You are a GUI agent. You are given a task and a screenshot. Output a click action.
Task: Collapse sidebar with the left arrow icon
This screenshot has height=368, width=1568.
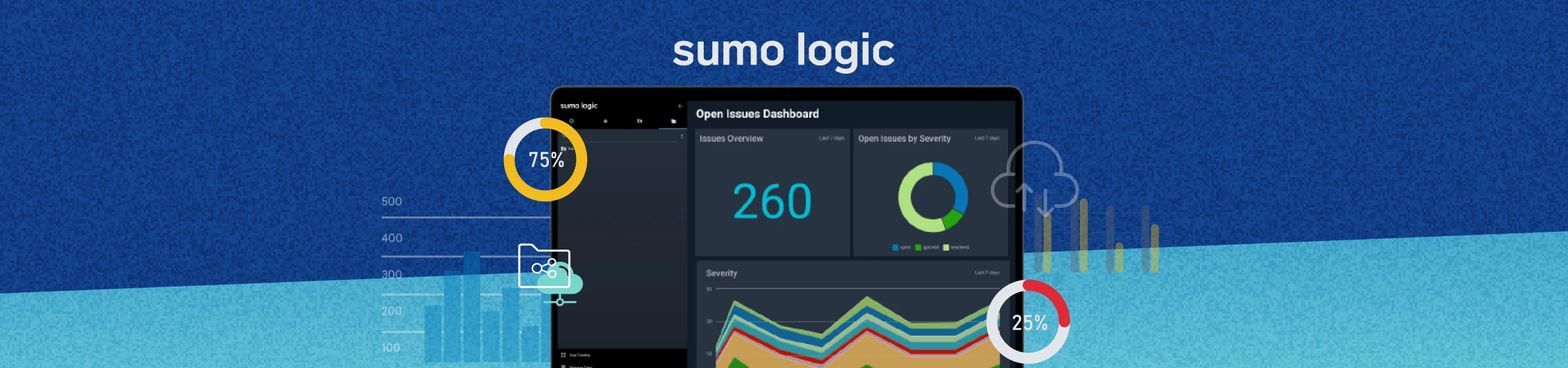[x=680, y=106]
